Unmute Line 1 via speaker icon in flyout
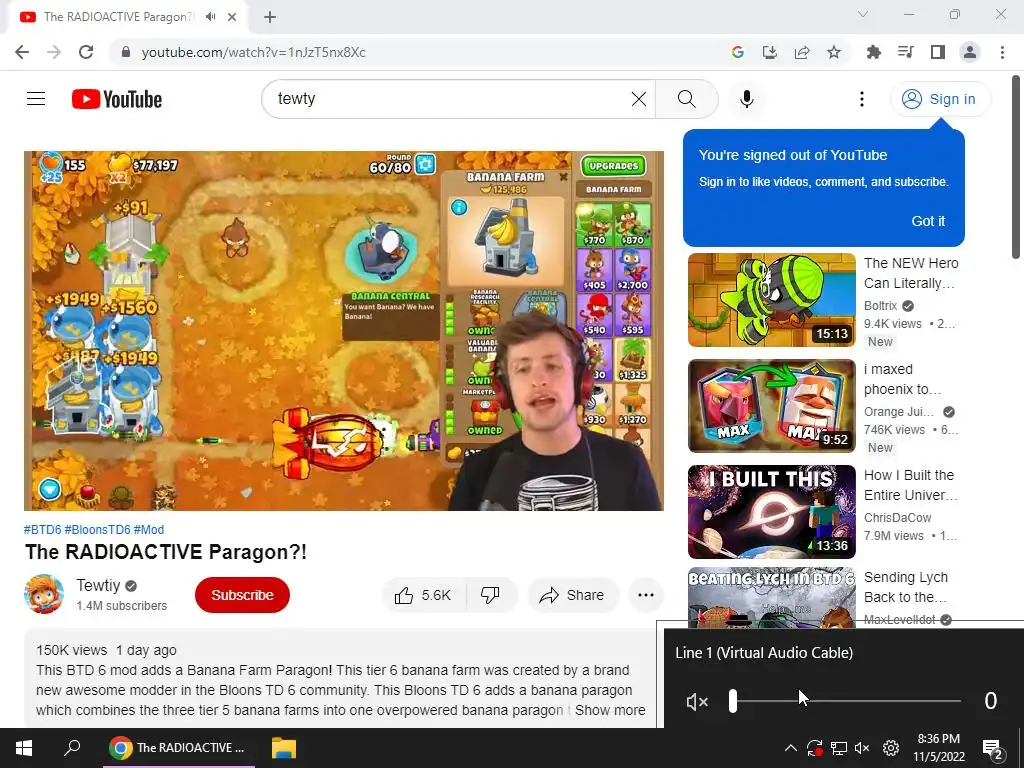Image resolution: width=1024 pixels, height=768 pixels. (697, 701)
